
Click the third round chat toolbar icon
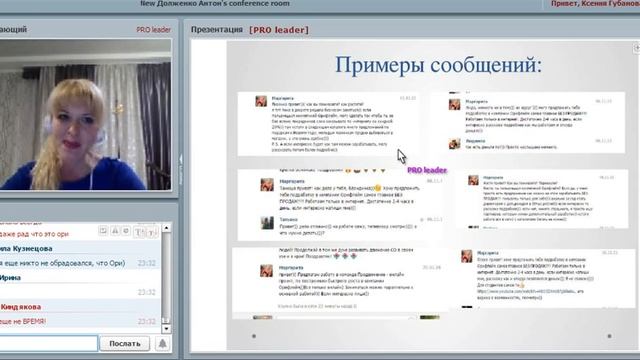coord(127,231)
